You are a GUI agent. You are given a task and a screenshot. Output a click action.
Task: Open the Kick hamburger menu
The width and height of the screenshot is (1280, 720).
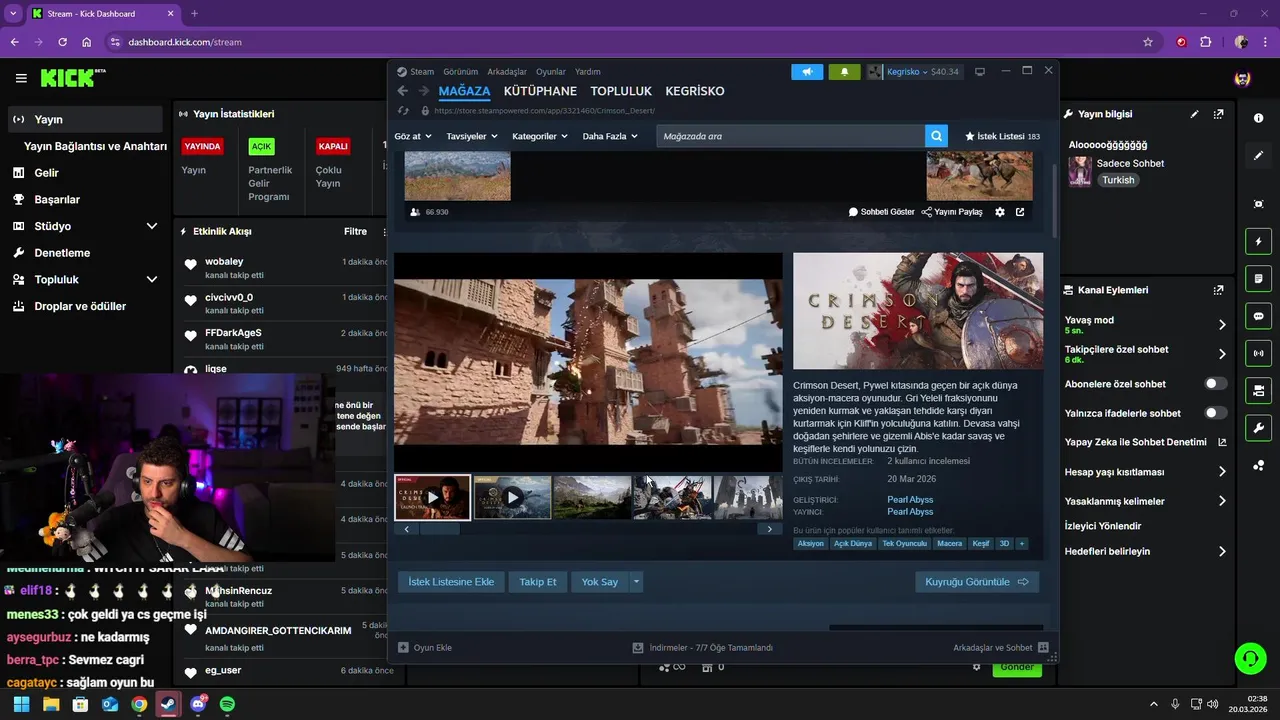tap(21, 78)
